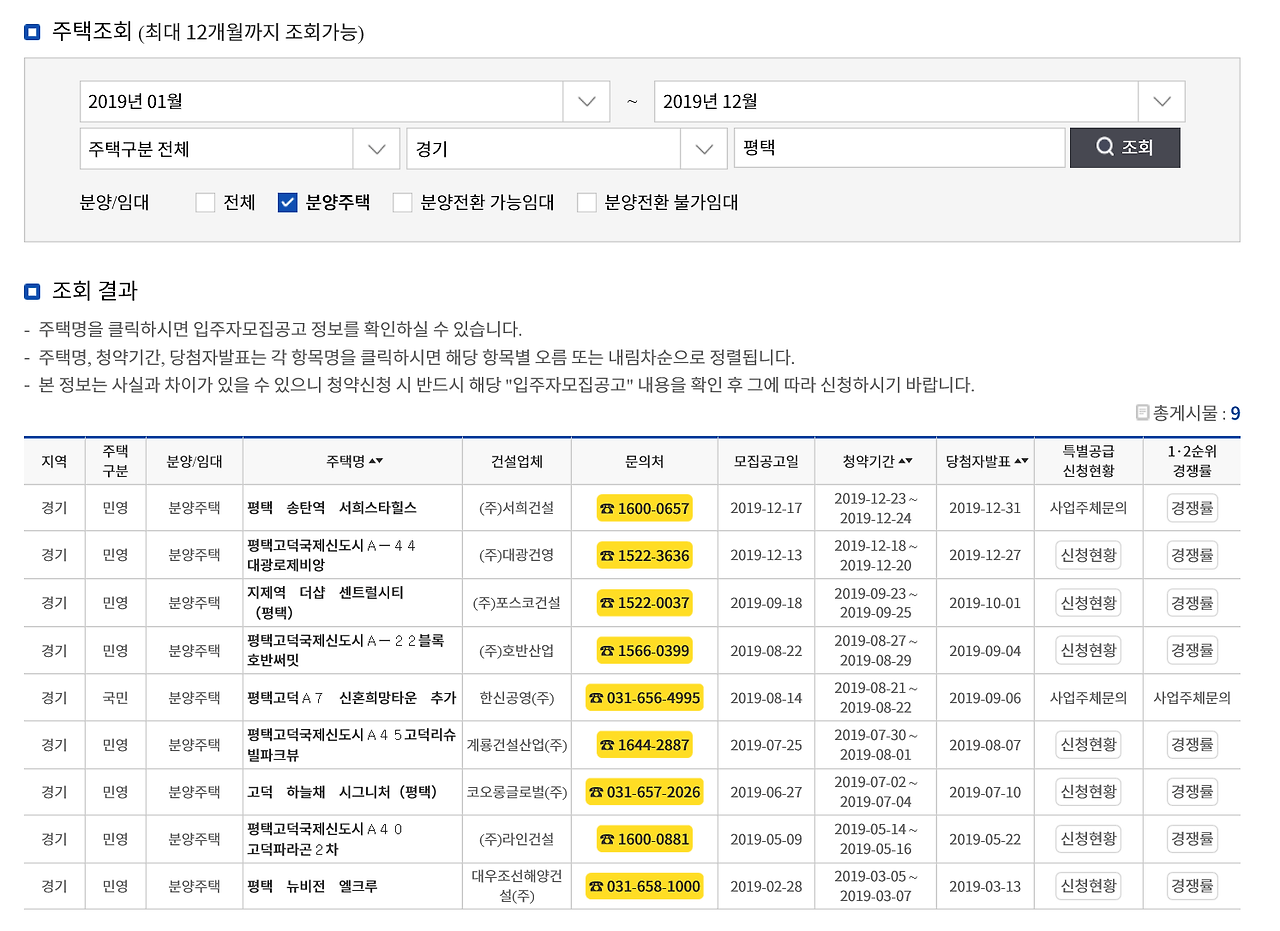Click 경쟁률 for 평택 뉴비전 엘크루

(1192, 887)
